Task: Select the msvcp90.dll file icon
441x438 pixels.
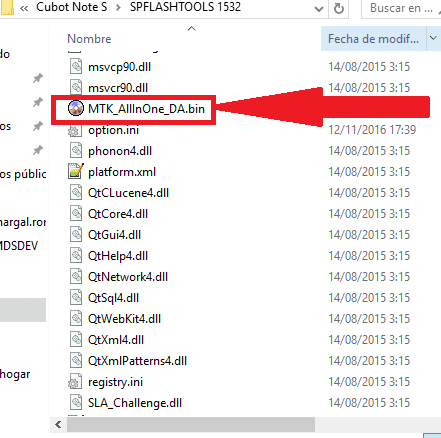Action: 76,66
